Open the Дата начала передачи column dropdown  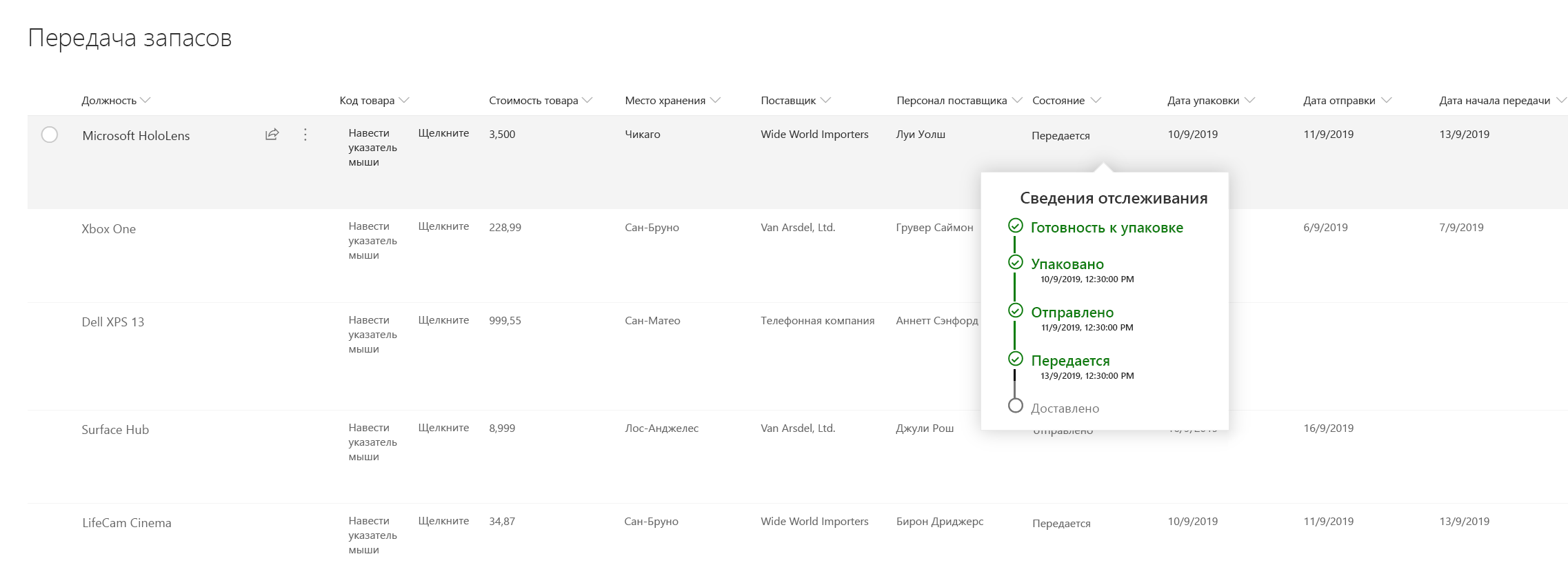click(1561, 100)
